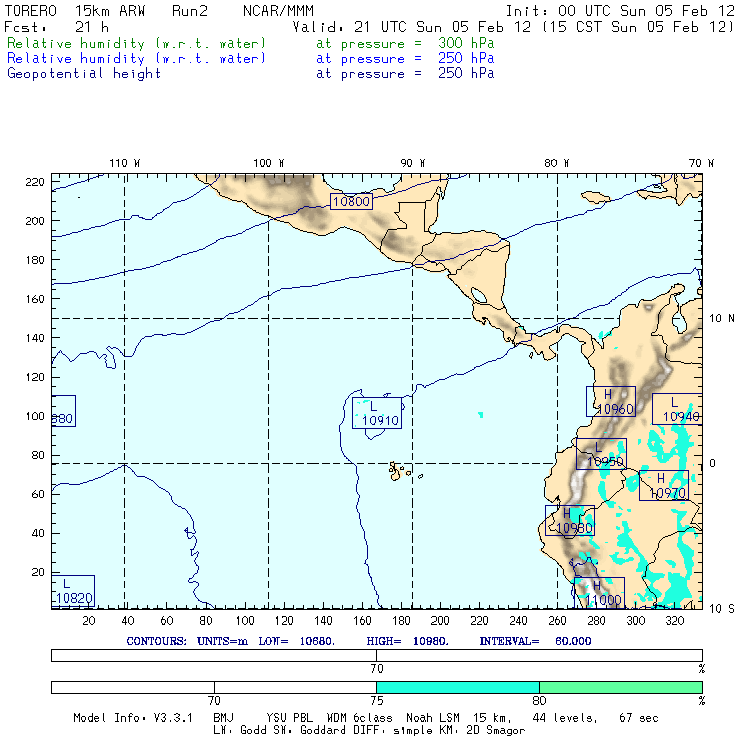Click the 70 W longitude label
Image resolution: width=740 pixels, height=740 pixels.
tap(701, 163)
